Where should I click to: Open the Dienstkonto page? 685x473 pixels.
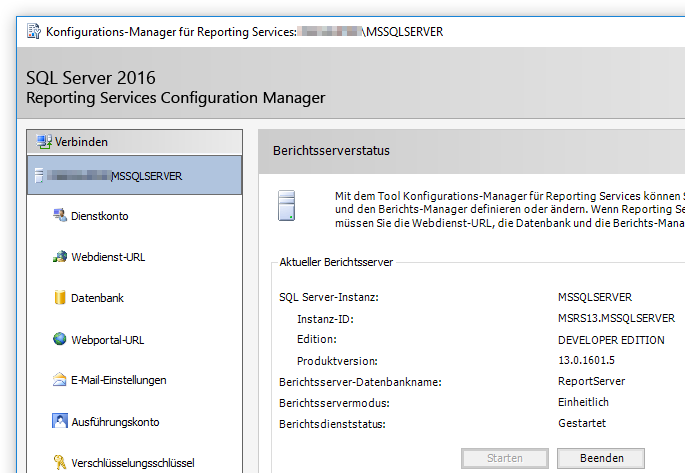(100, 216)
